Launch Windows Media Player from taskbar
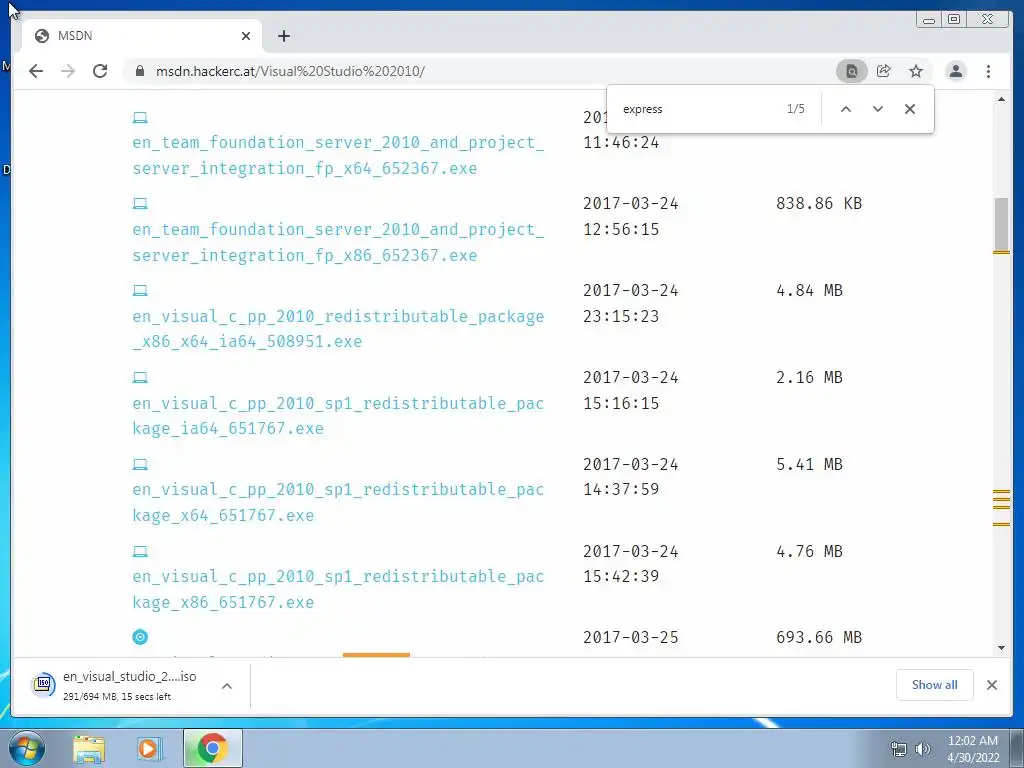This screenshot has height=768, width=1024. (x=150, y=749)
